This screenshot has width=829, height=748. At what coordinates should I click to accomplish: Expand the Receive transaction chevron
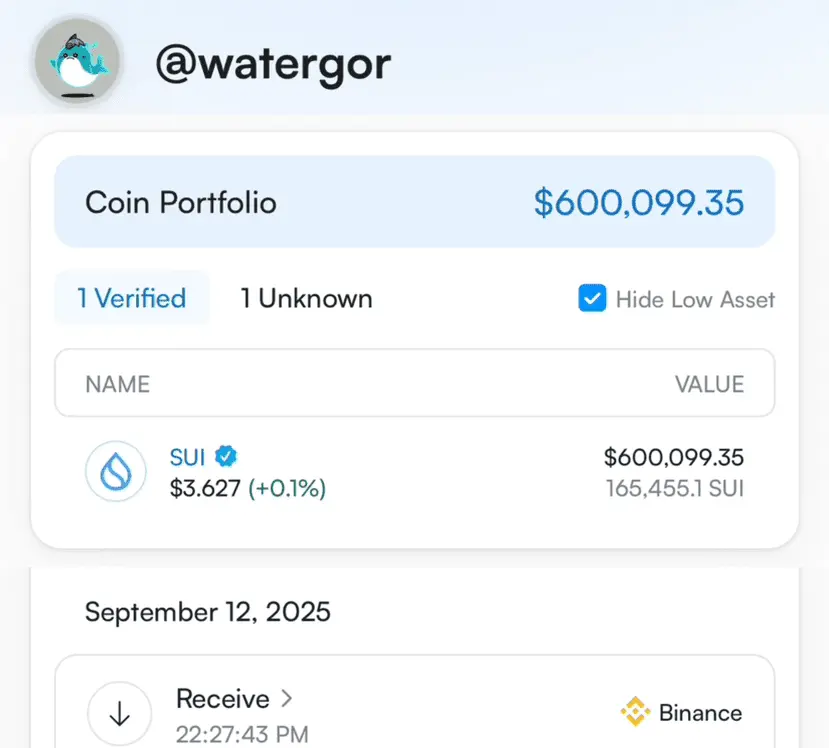click(287, 698)
